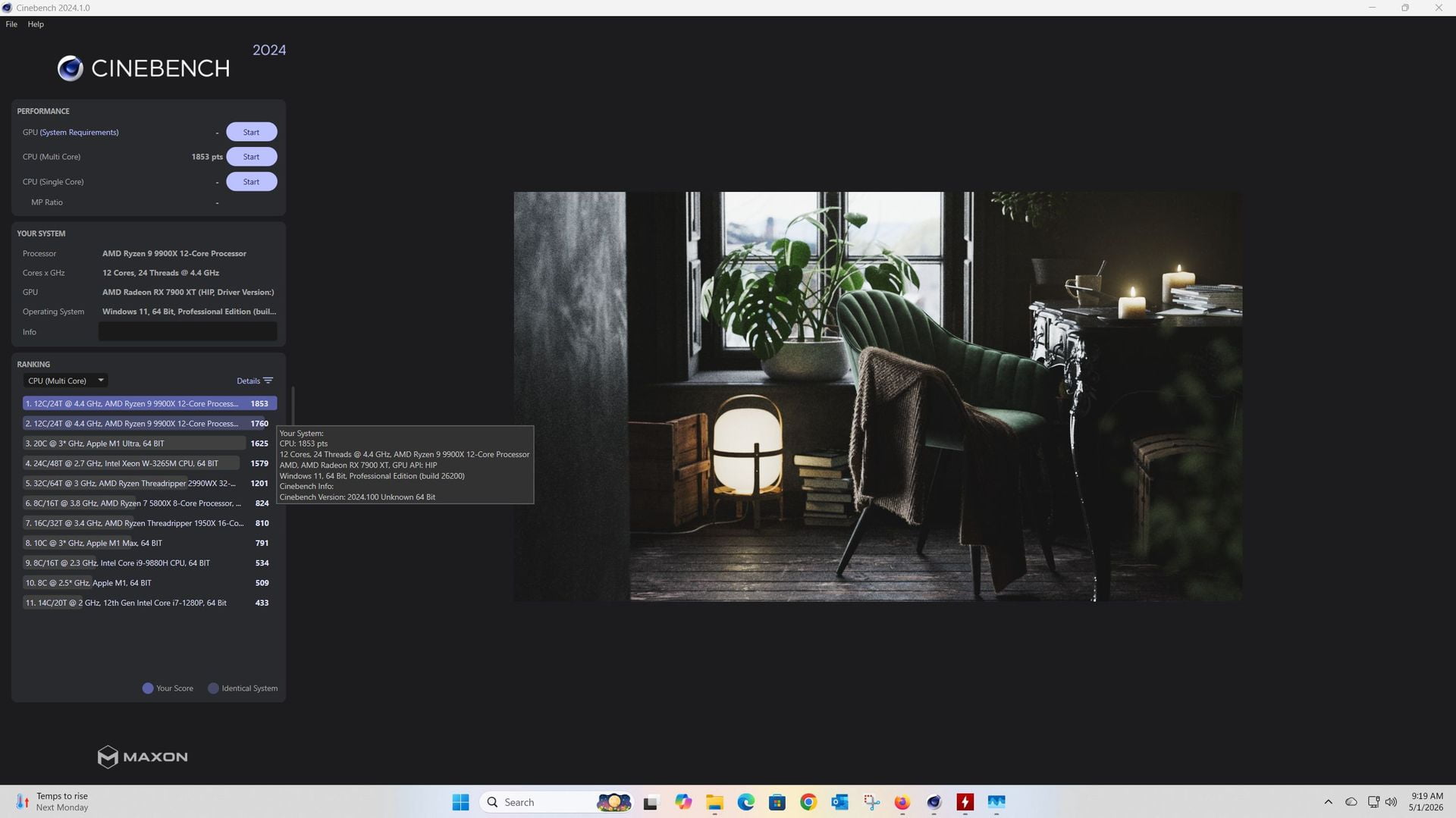Start the CPU Single Core test
The width and height of the screenshot is (1456, 818).
pos(251,182)
